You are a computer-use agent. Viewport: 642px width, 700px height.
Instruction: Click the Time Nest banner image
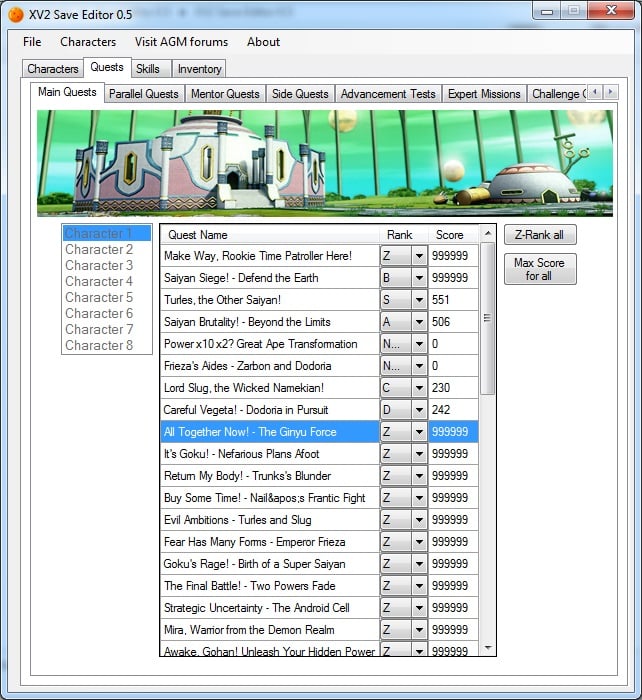(x=325, y=163)
